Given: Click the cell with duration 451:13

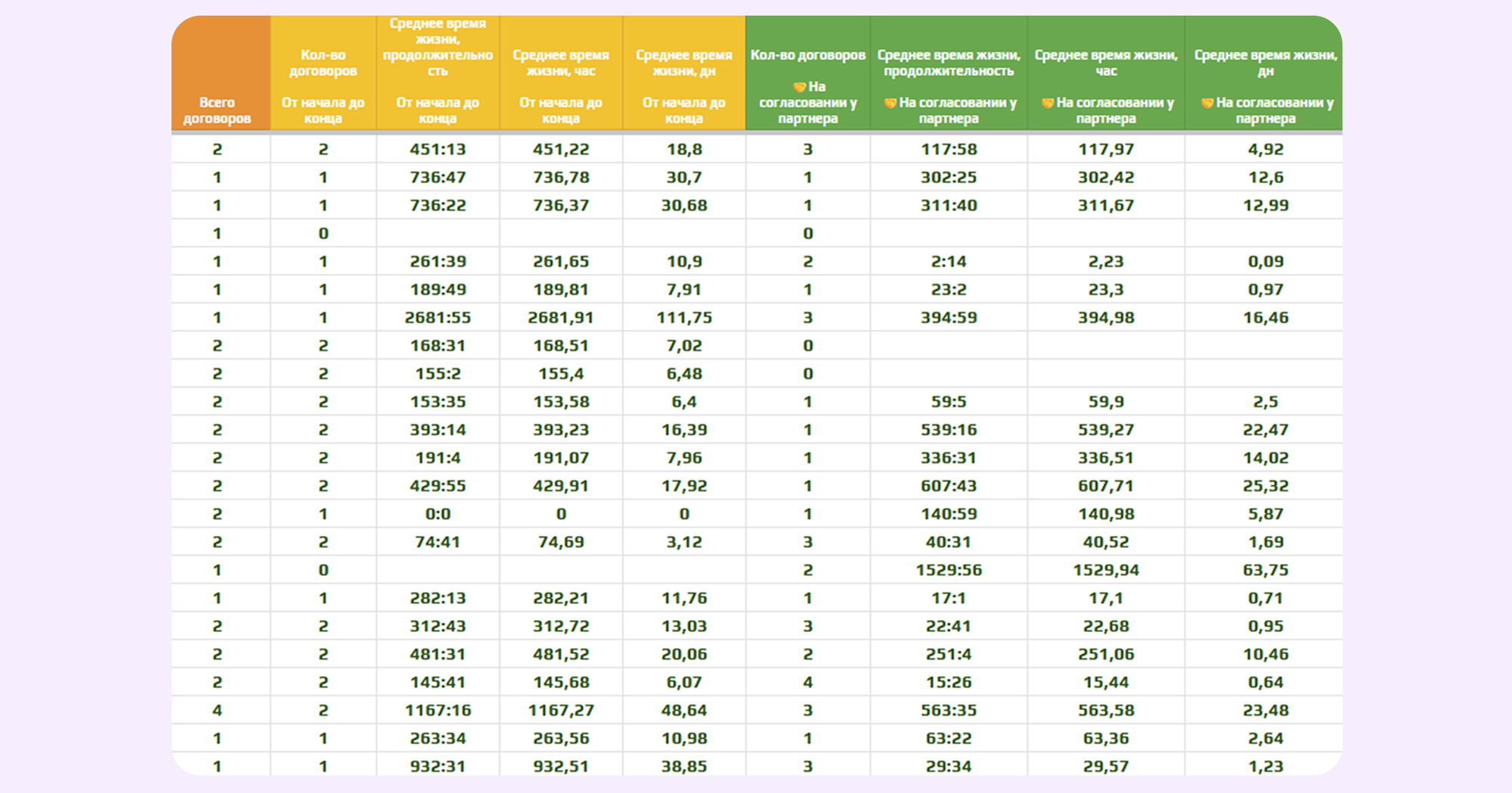Looking at the screenshot, I should click(437, 150).
